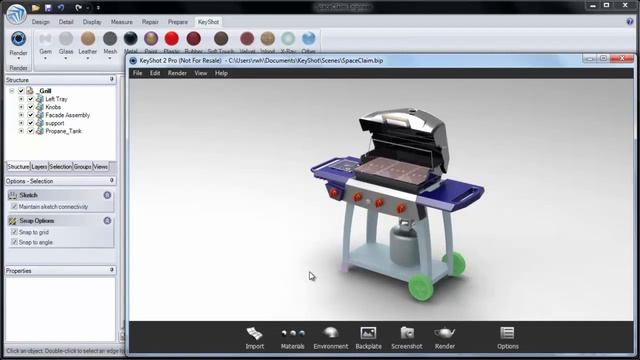Uncheck the Facade Assembly visibility checkbox
Image resolution: width=640 pixels, height=360 pixels.
click(x=31, y=115)
